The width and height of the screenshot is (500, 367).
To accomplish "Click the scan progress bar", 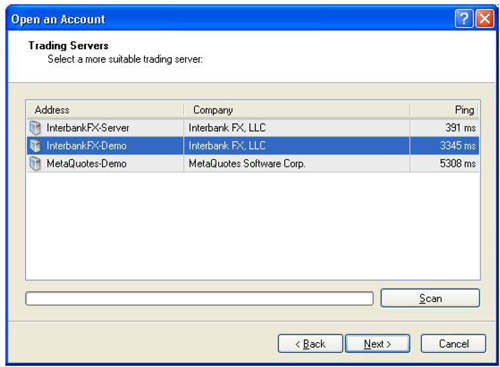I will point(199,298).
